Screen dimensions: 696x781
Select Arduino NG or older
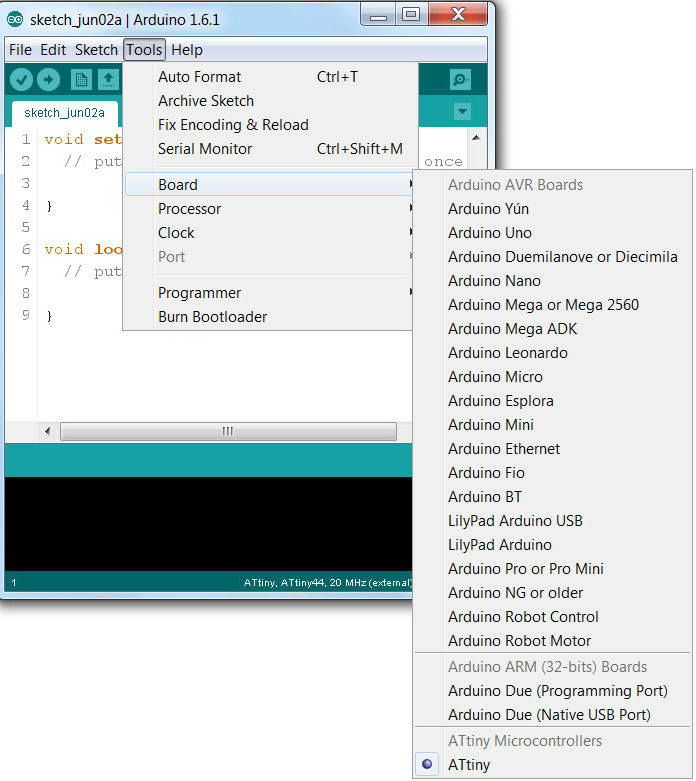(553, 592)
